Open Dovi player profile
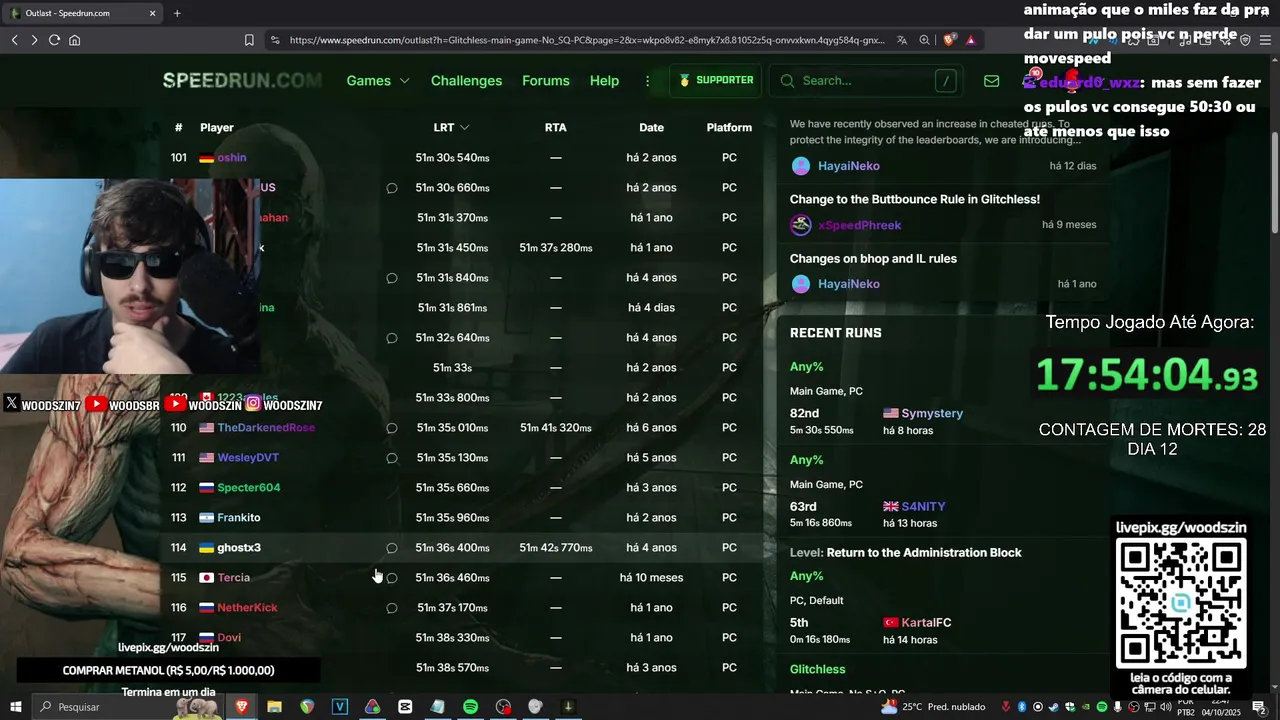The image size is (1280, 720). point(229,637)
